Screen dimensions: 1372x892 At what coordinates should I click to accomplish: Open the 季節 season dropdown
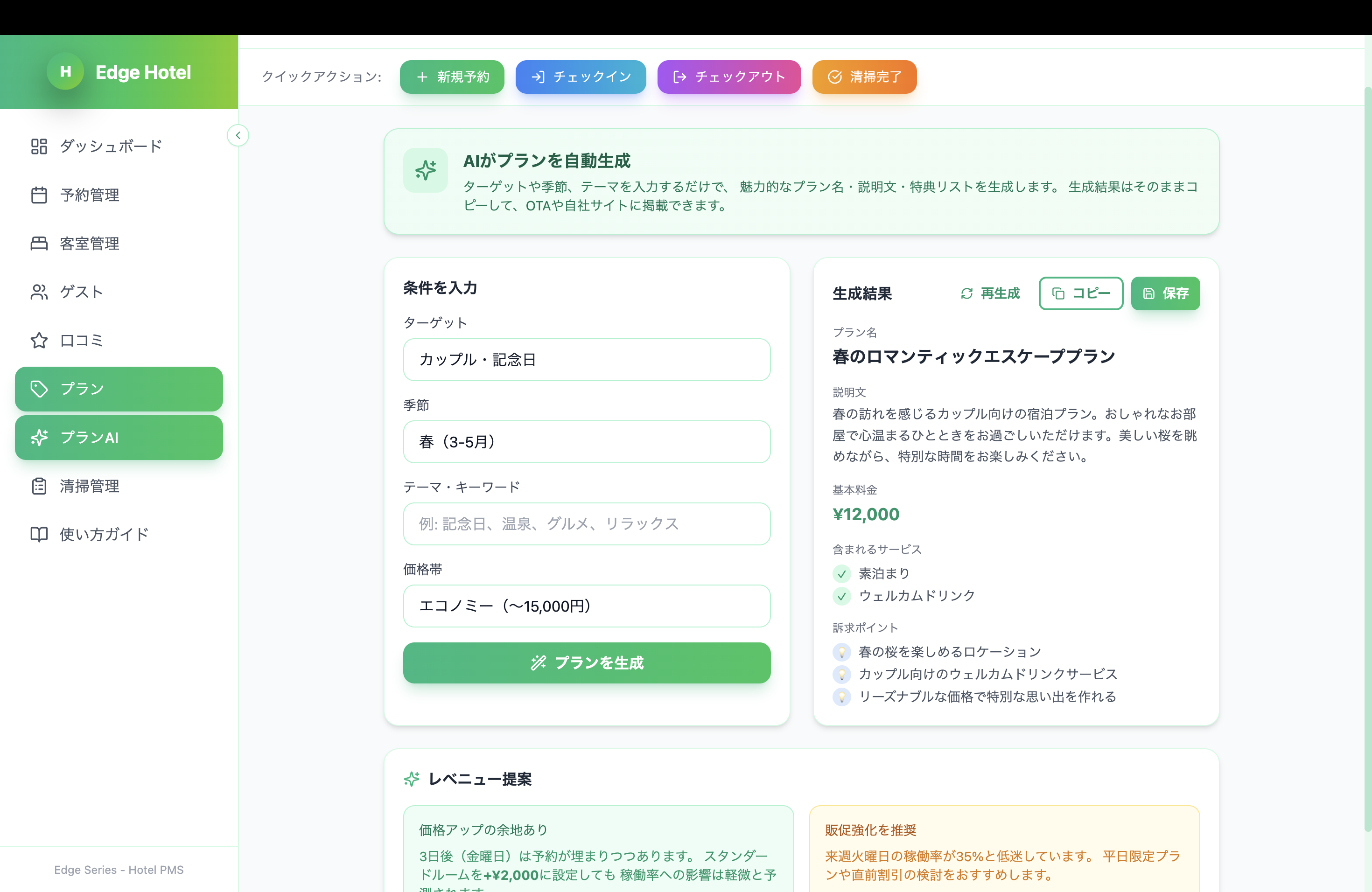coord(586,442)
